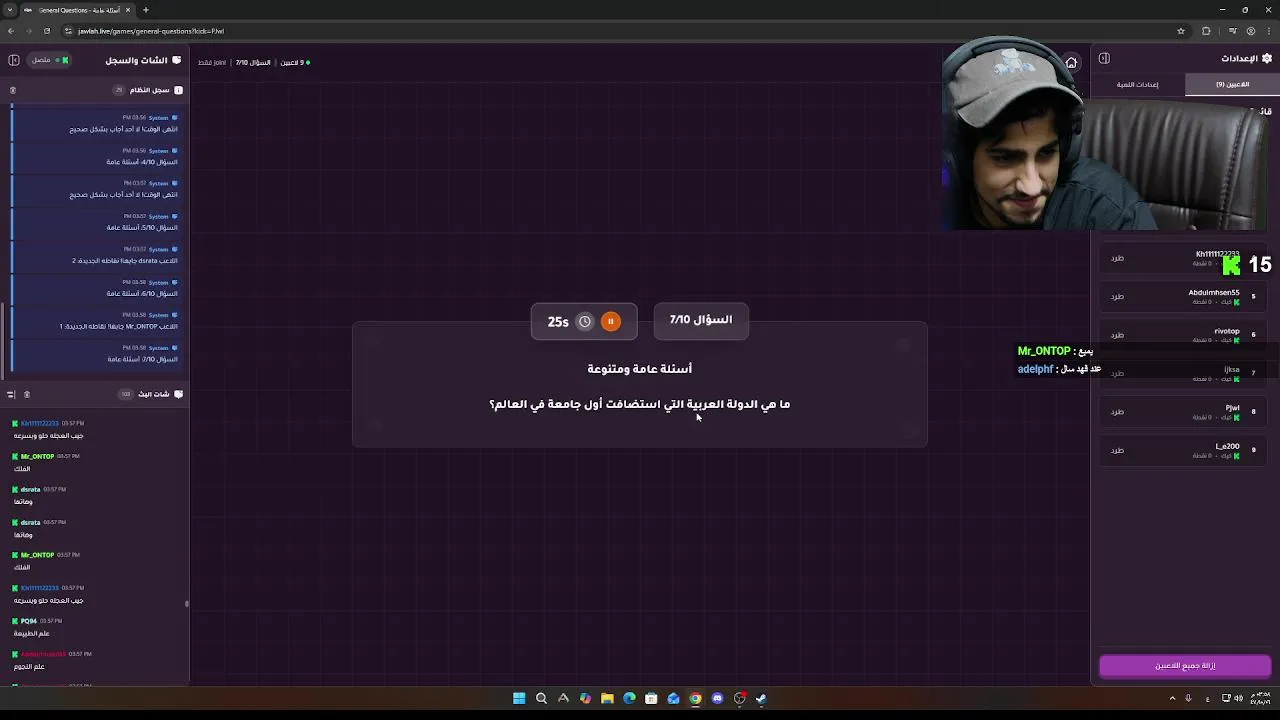The image size is (1280, 720).
Task: Open a new browser tab
Action: point(145,10)
